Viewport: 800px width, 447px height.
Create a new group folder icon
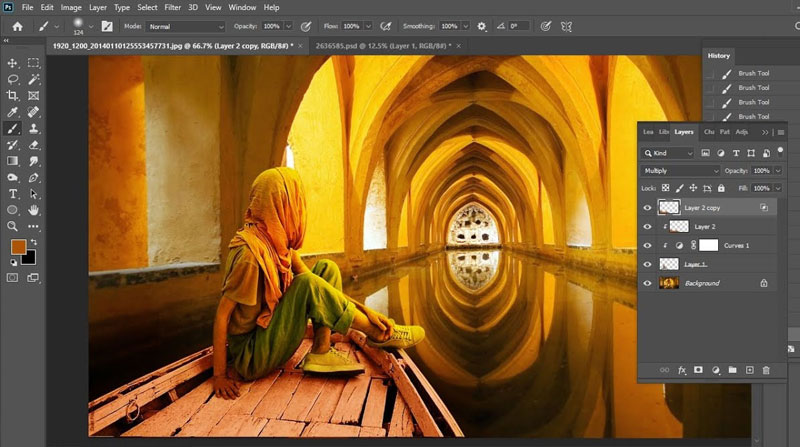click(x=733, y=370)
